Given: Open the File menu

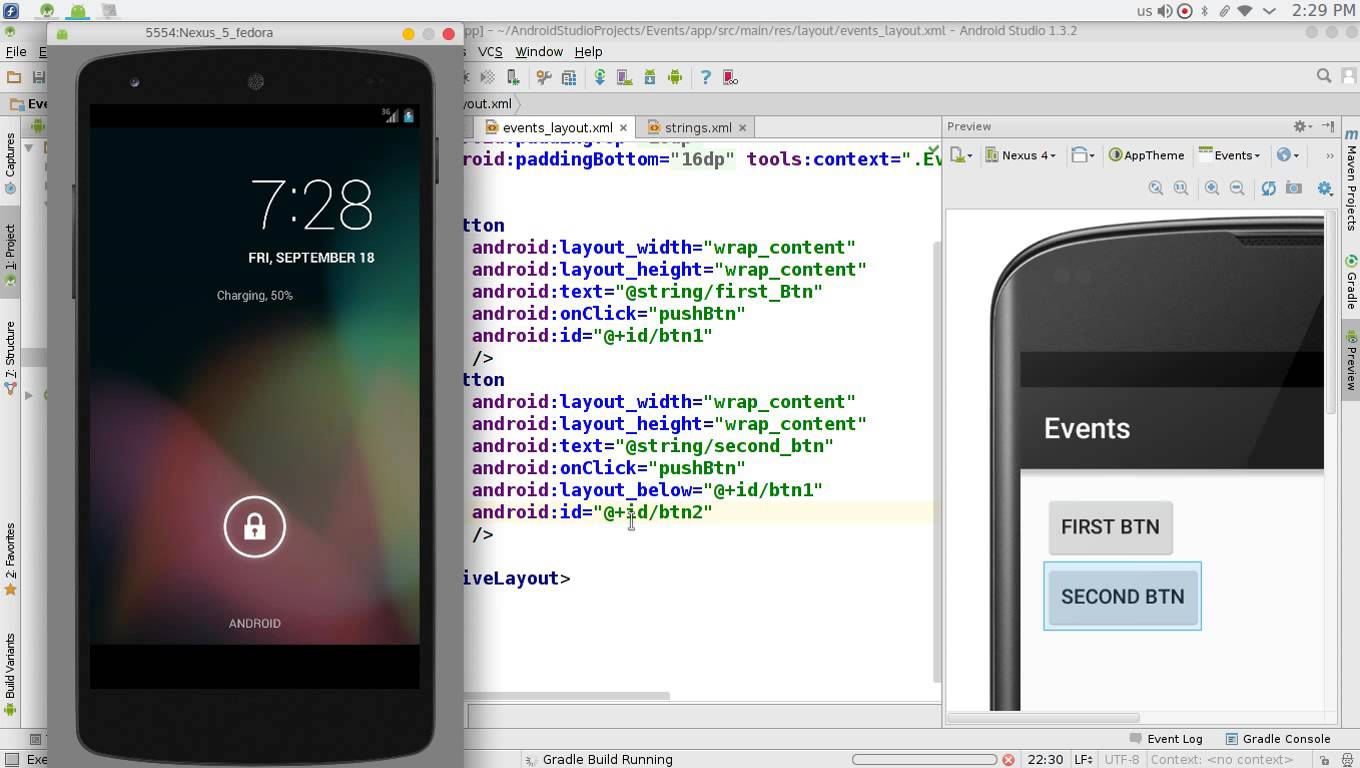Looking at the screenshot, I should coord(16,51).
